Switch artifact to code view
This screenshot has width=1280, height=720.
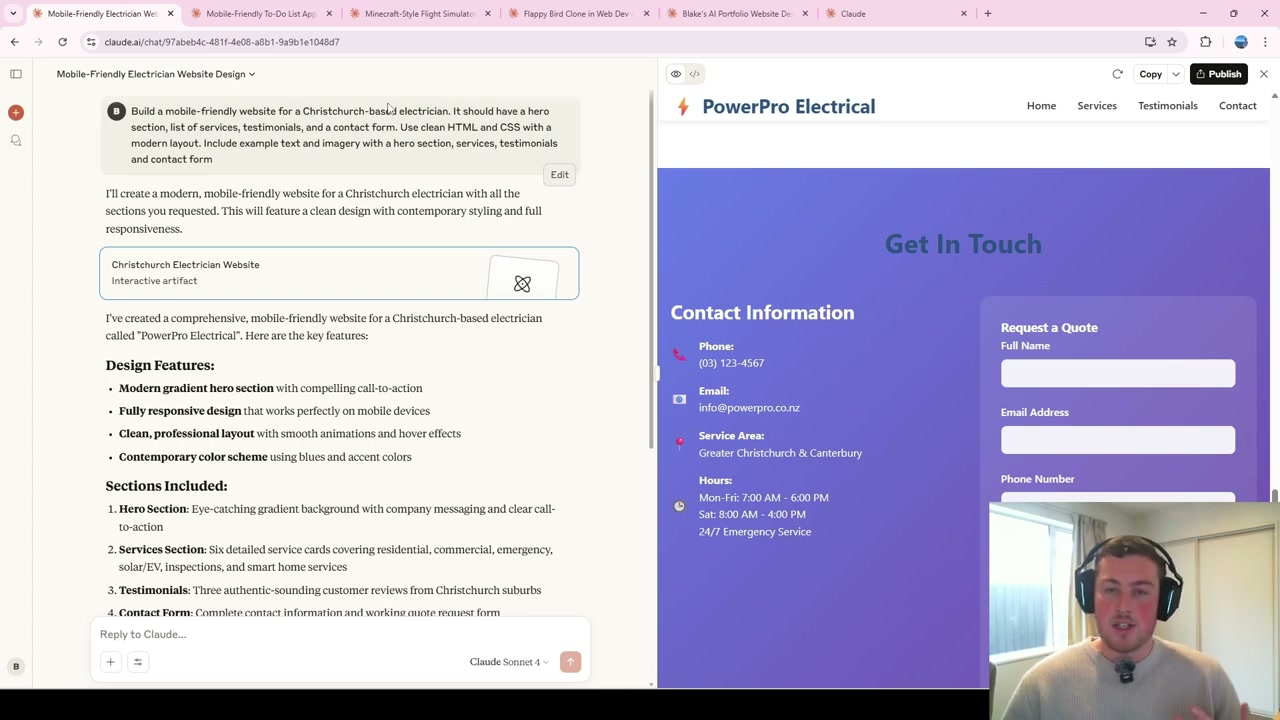coord(695,74)
